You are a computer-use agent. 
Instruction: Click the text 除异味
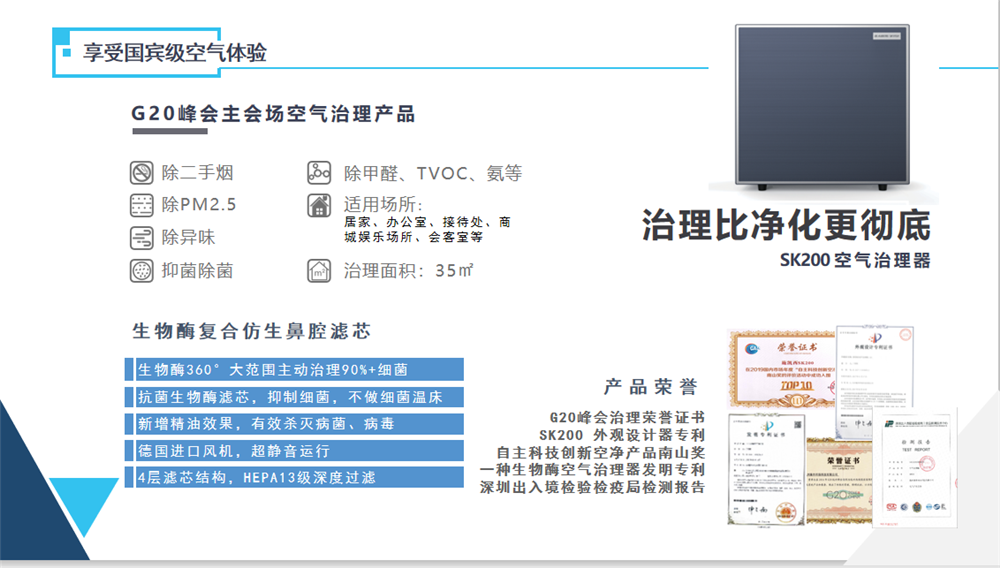click(x=188, y=238)
